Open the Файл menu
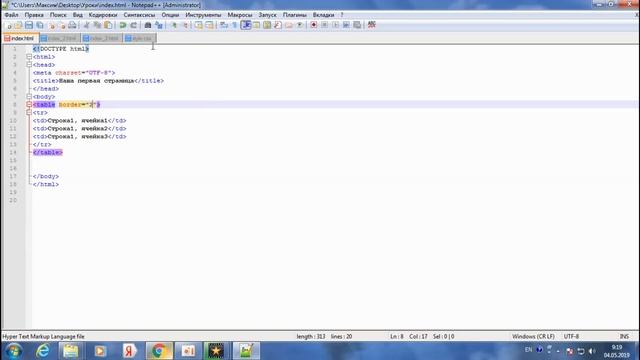 click(11, 15)
